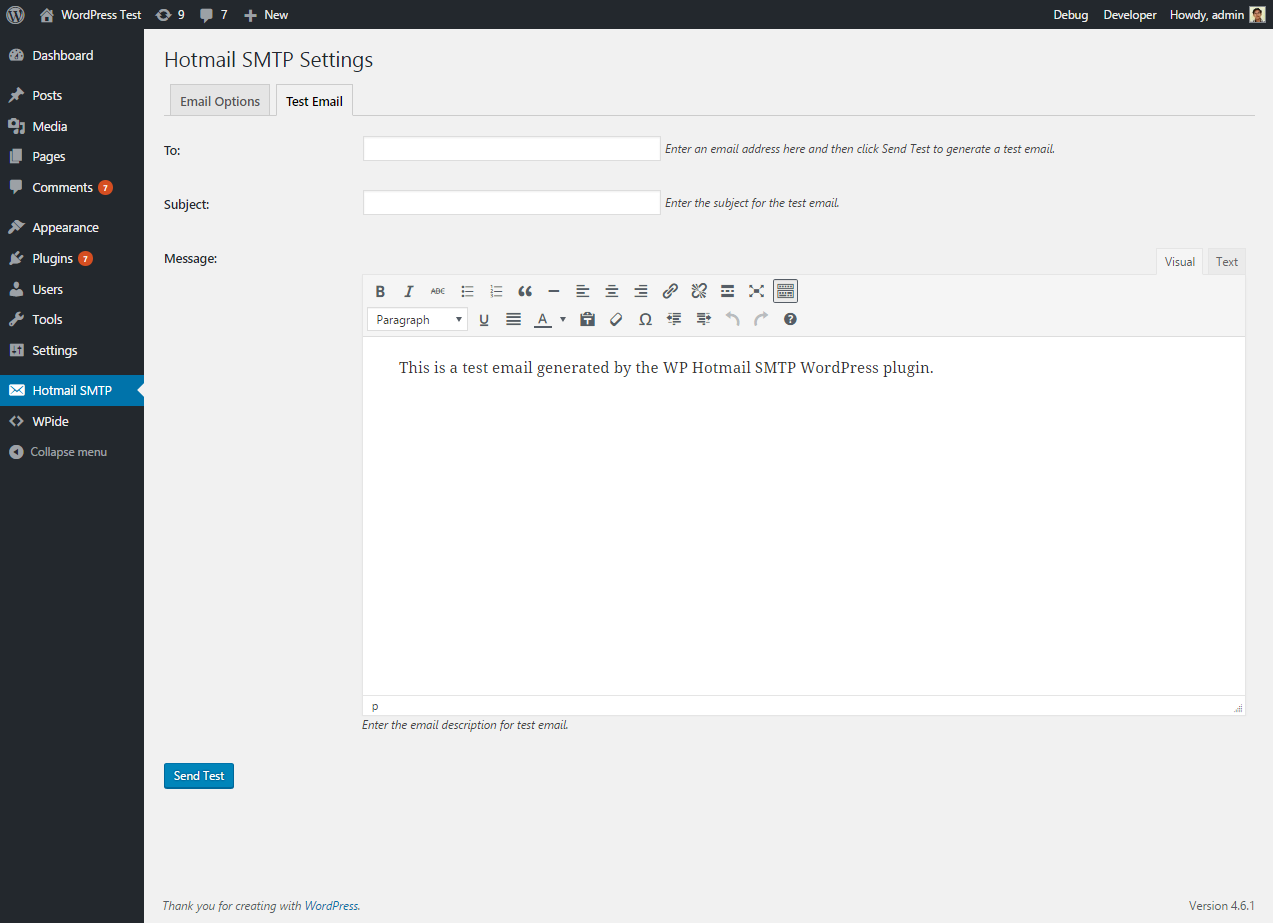Toggle the toolbar kitchen sink
This screenshot has width=1273, height=923.
pyautogui.click(x=786, y=291)
